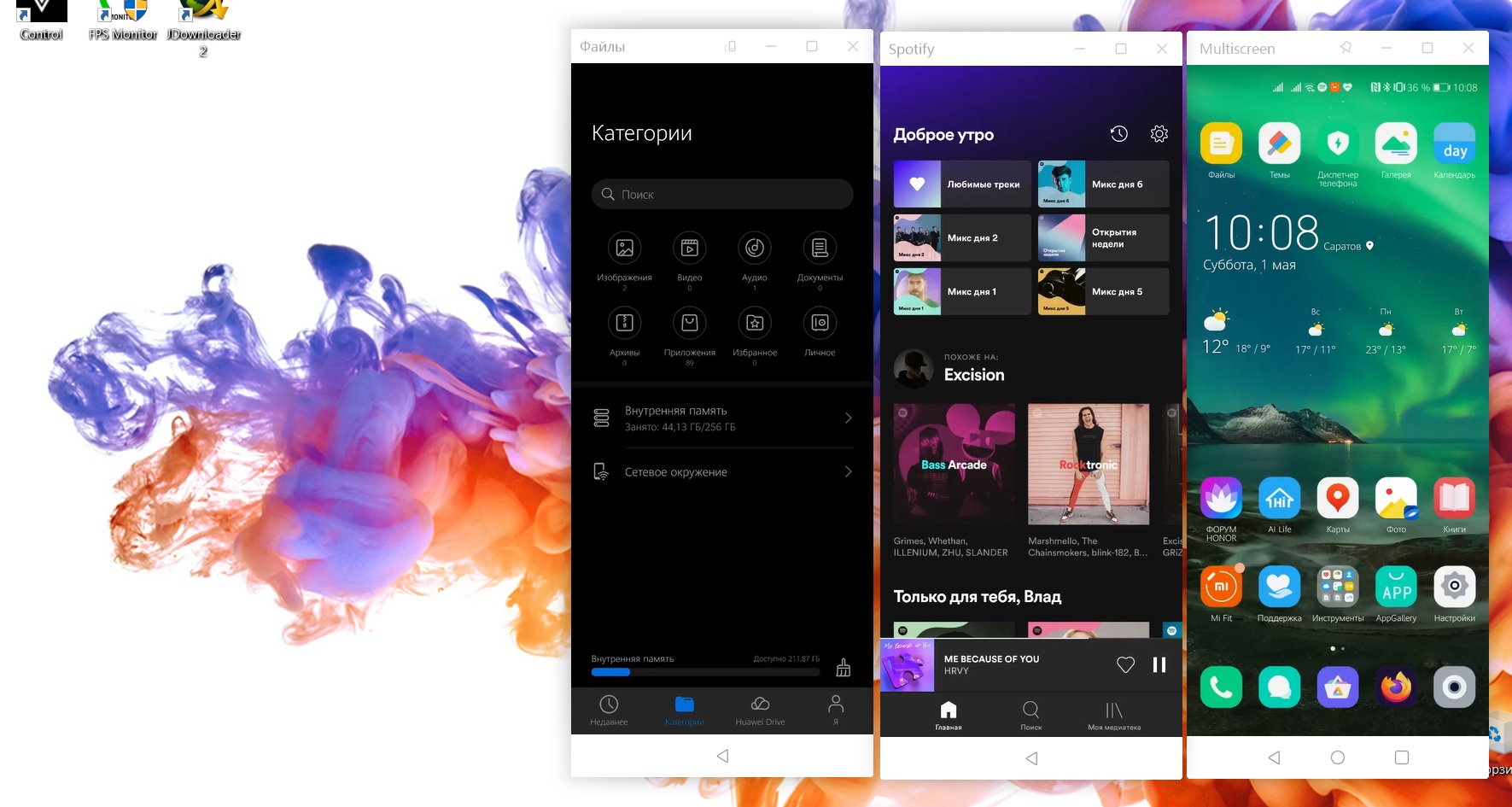Open Открытия недели playlist tile
The width and height of the screenshot is (1512, 807).
point(1104,237)
